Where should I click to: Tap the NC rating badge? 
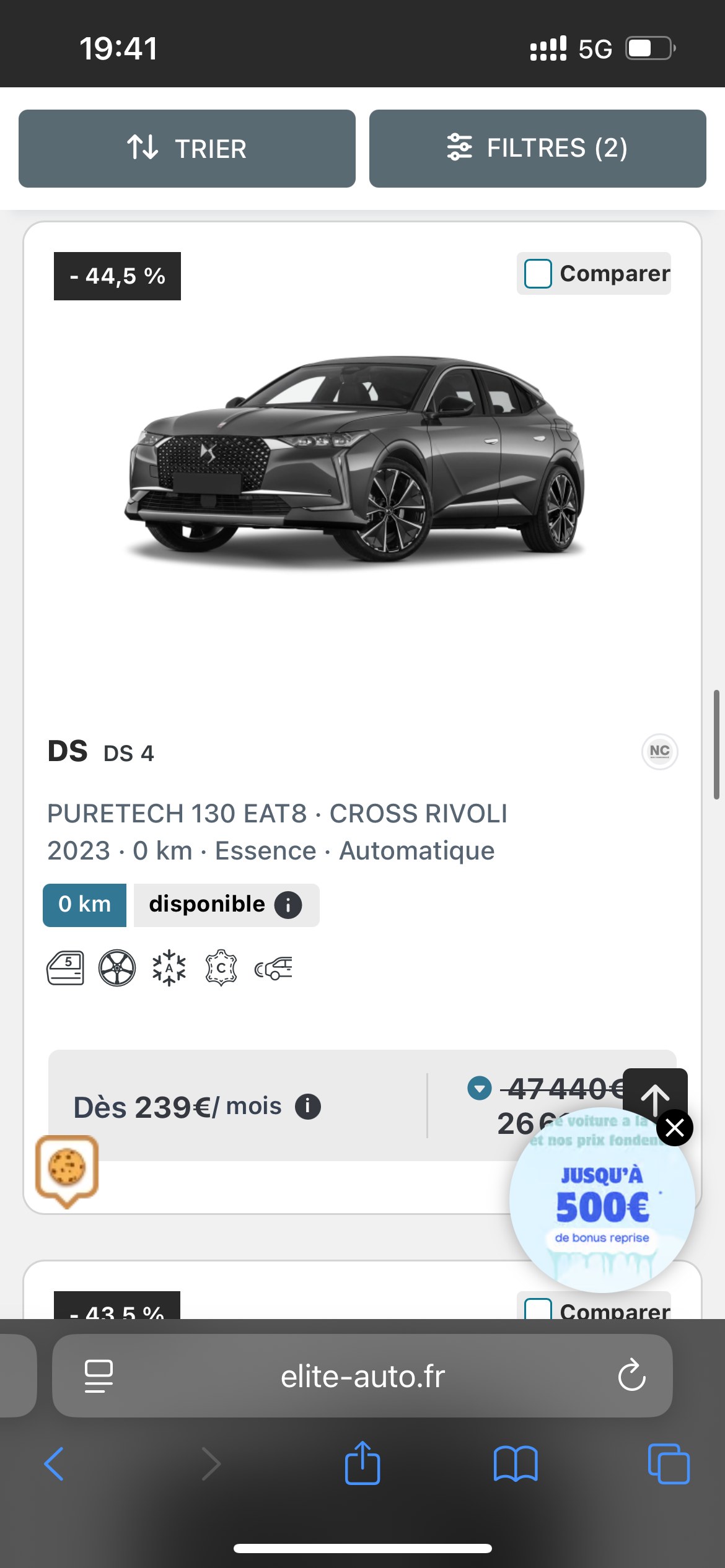(x=659, y=752)
